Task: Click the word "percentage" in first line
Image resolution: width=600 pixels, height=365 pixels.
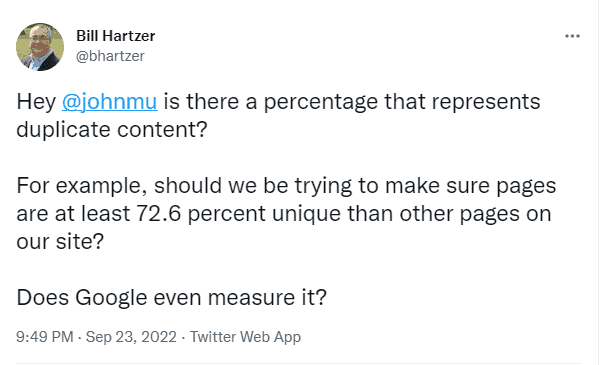Action: [x=321, y=102]
